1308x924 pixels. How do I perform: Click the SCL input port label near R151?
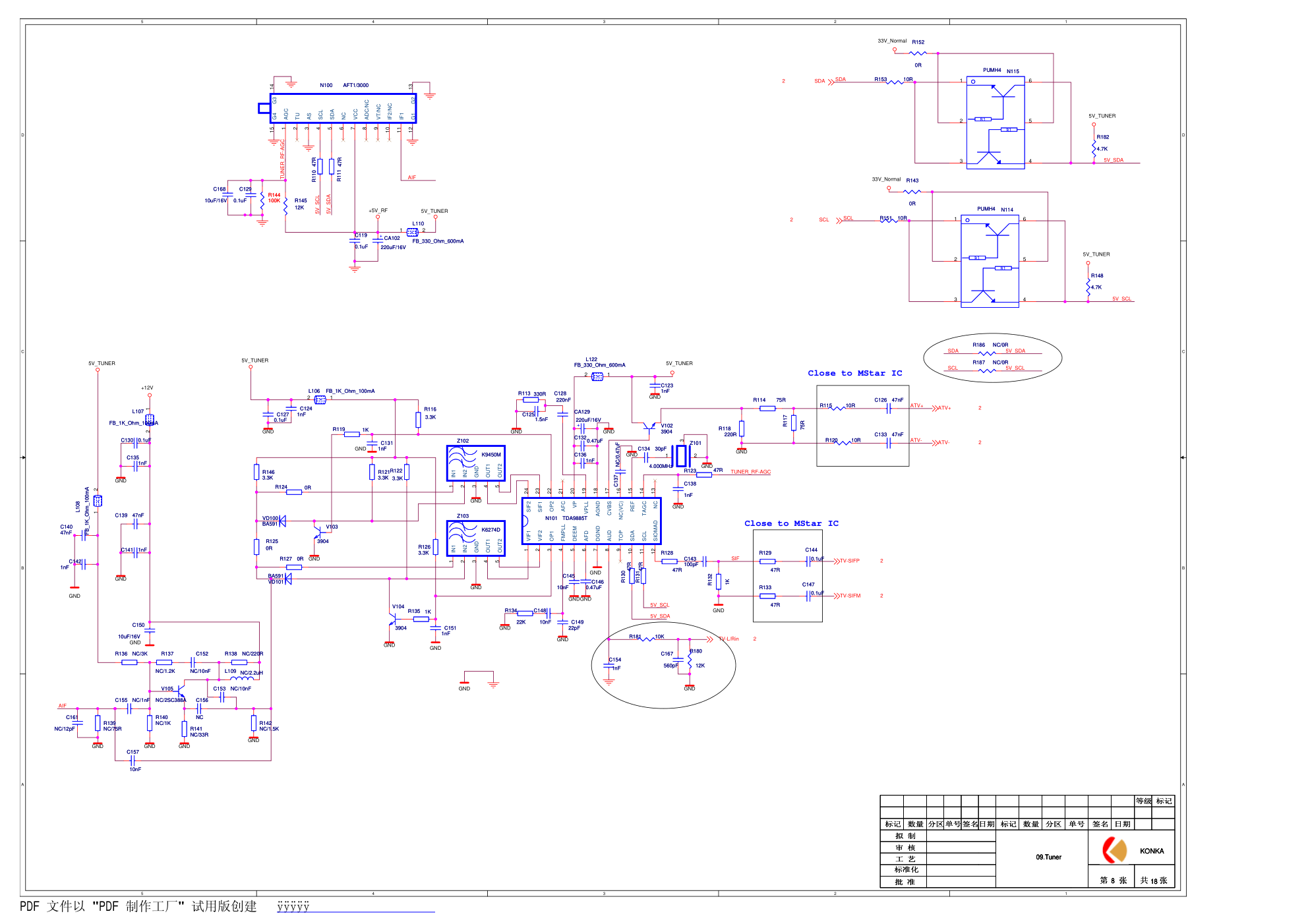[x=823, y=220]
